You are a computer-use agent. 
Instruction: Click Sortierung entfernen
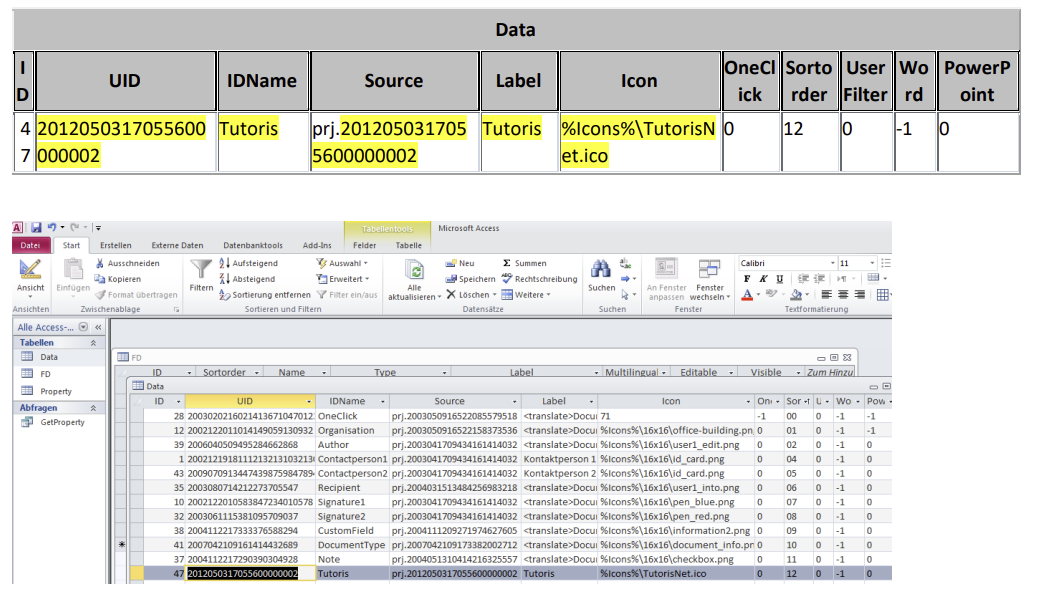tap(265, 294)
